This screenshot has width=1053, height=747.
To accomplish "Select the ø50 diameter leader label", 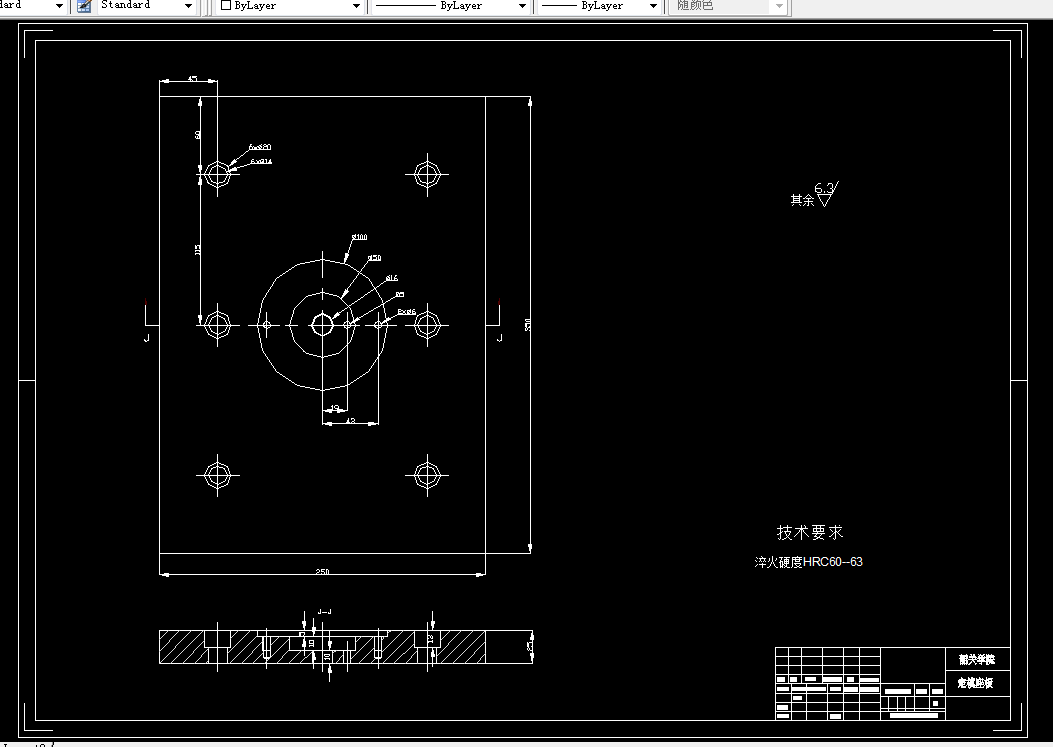I will click(x=375, y=258).
